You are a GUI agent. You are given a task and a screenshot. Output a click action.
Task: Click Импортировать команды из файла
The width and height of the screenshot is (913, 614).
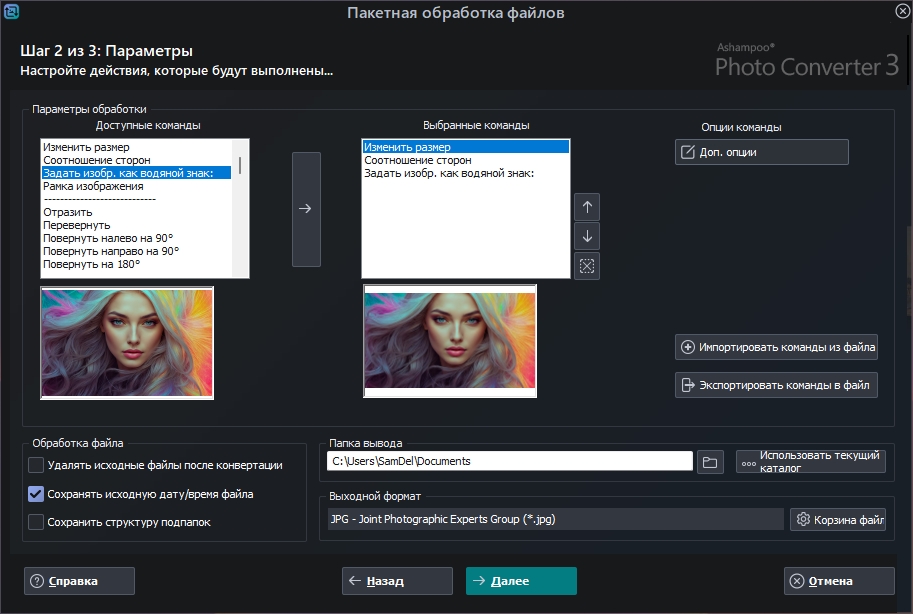[776, 347]
